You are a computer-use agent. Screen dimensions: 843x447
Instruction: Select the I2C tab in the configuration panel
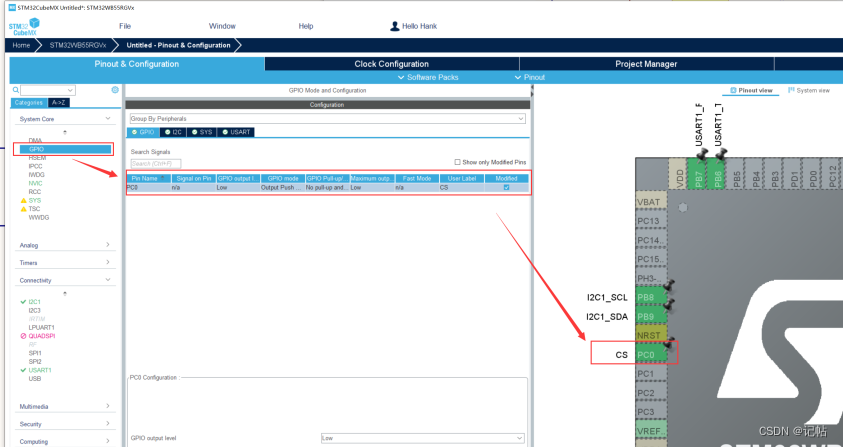(173, 132)
